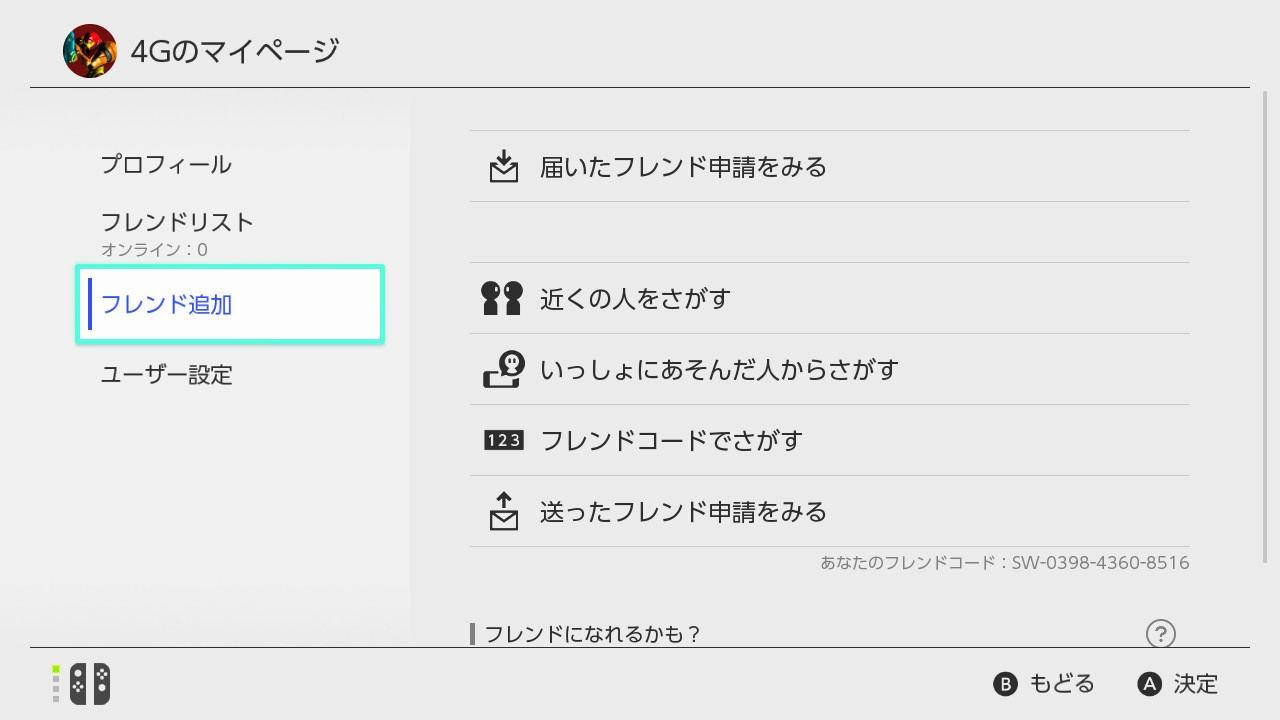Click the outbox icon for sent requests
Screen dimensions: 1280x720
pyautogui.click(x=504, y=511)
